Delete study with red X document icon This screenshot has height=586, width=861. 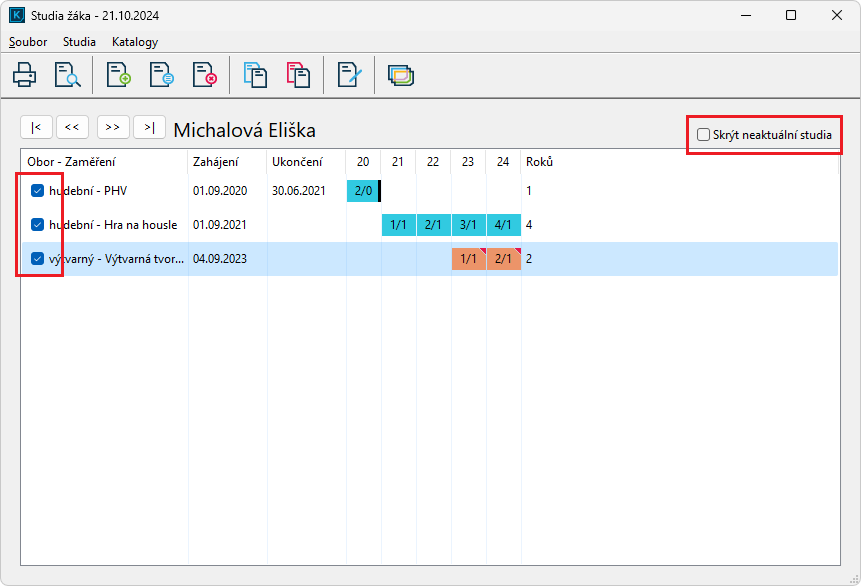tap(204, 75)
